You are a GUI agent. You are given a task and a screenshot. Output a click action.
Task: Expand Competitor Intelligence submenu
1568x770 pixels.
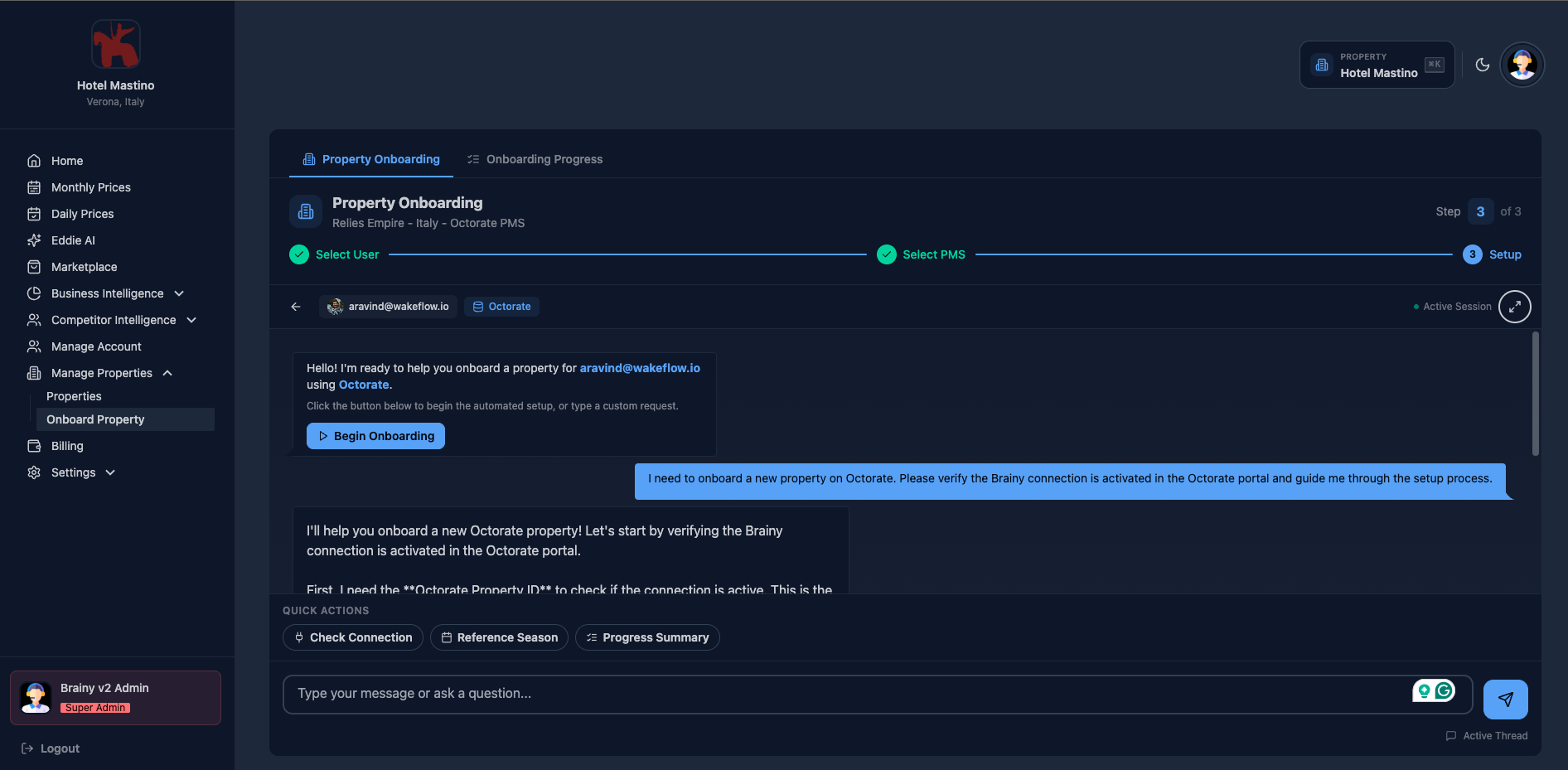(x=114, y=320)
